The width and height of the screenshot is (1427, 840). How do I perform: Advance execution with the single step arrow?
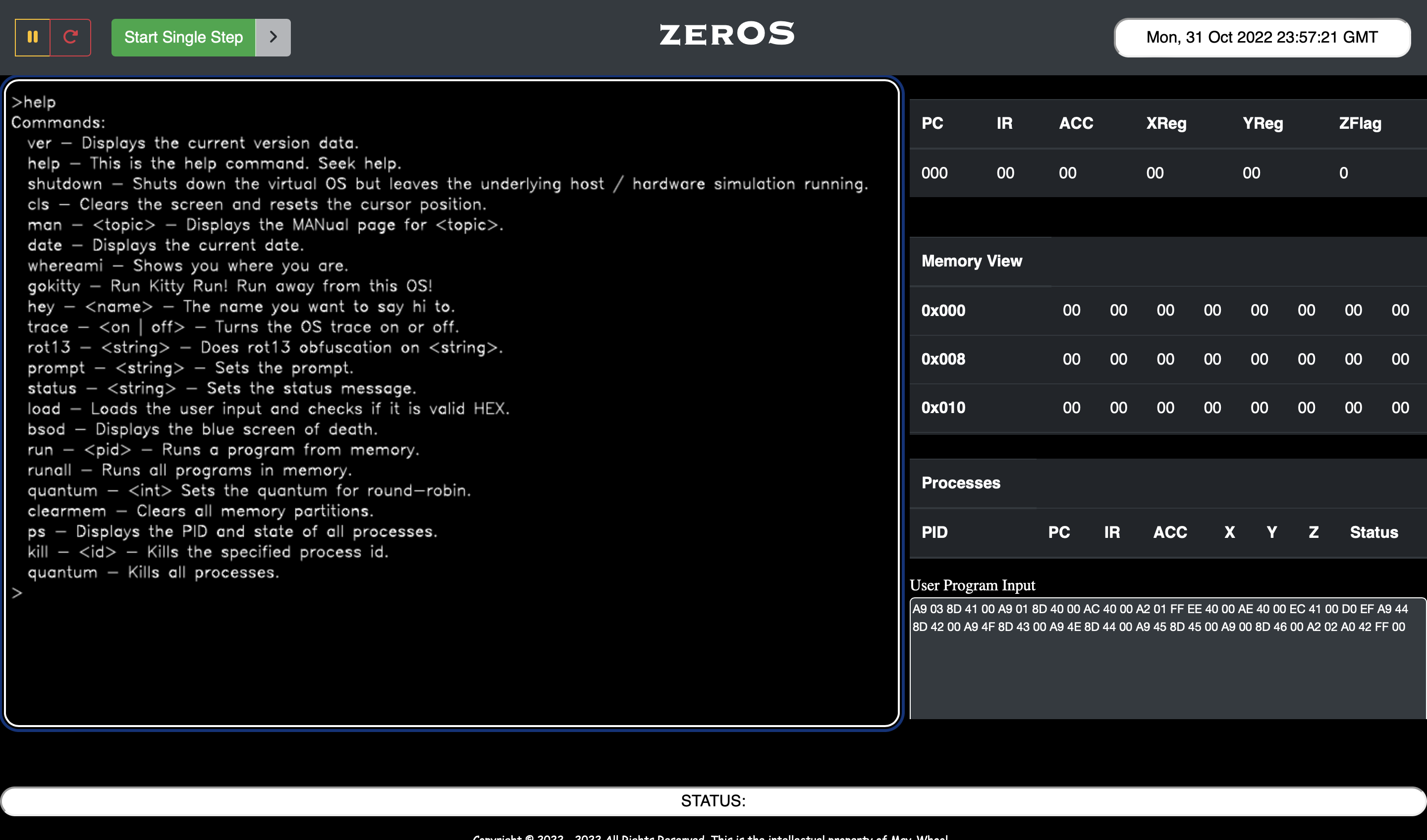[273, 36]
